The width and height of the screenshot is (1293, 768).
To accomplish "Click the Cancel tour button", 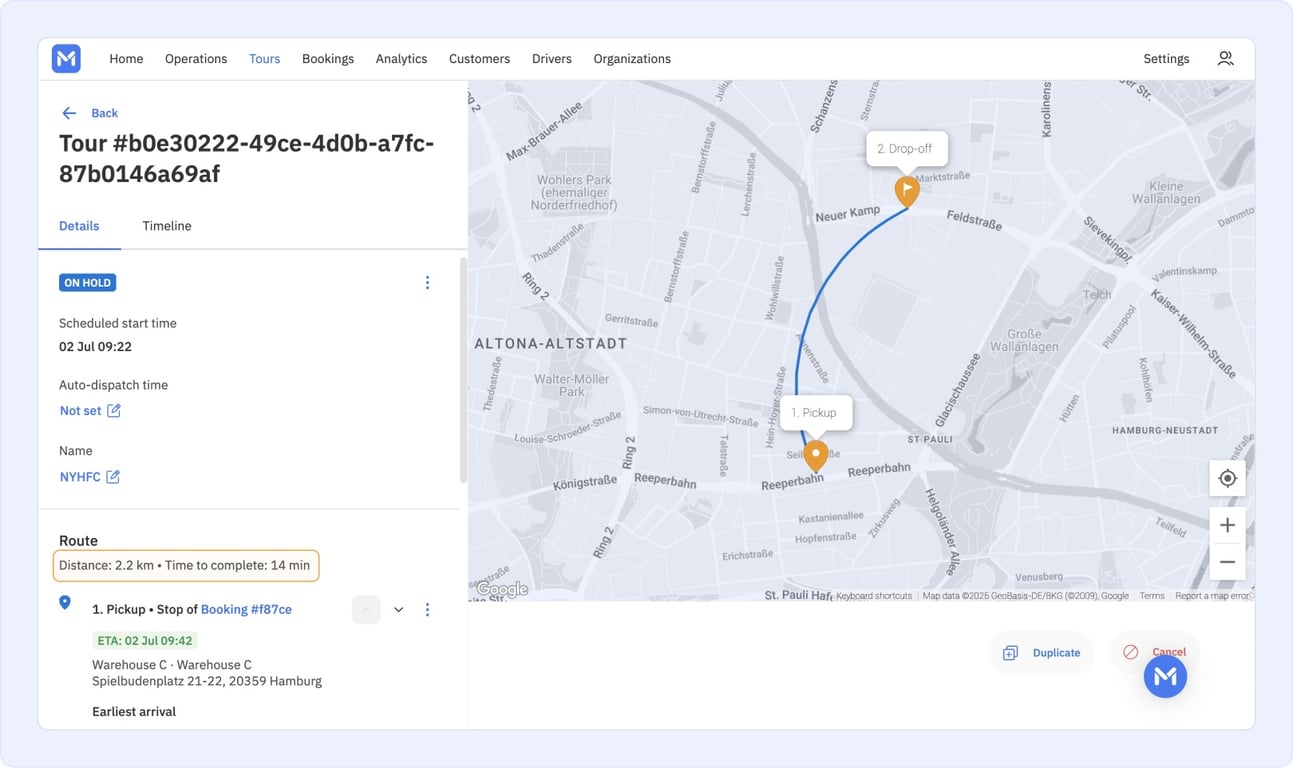I will [x=1154, y=652].
